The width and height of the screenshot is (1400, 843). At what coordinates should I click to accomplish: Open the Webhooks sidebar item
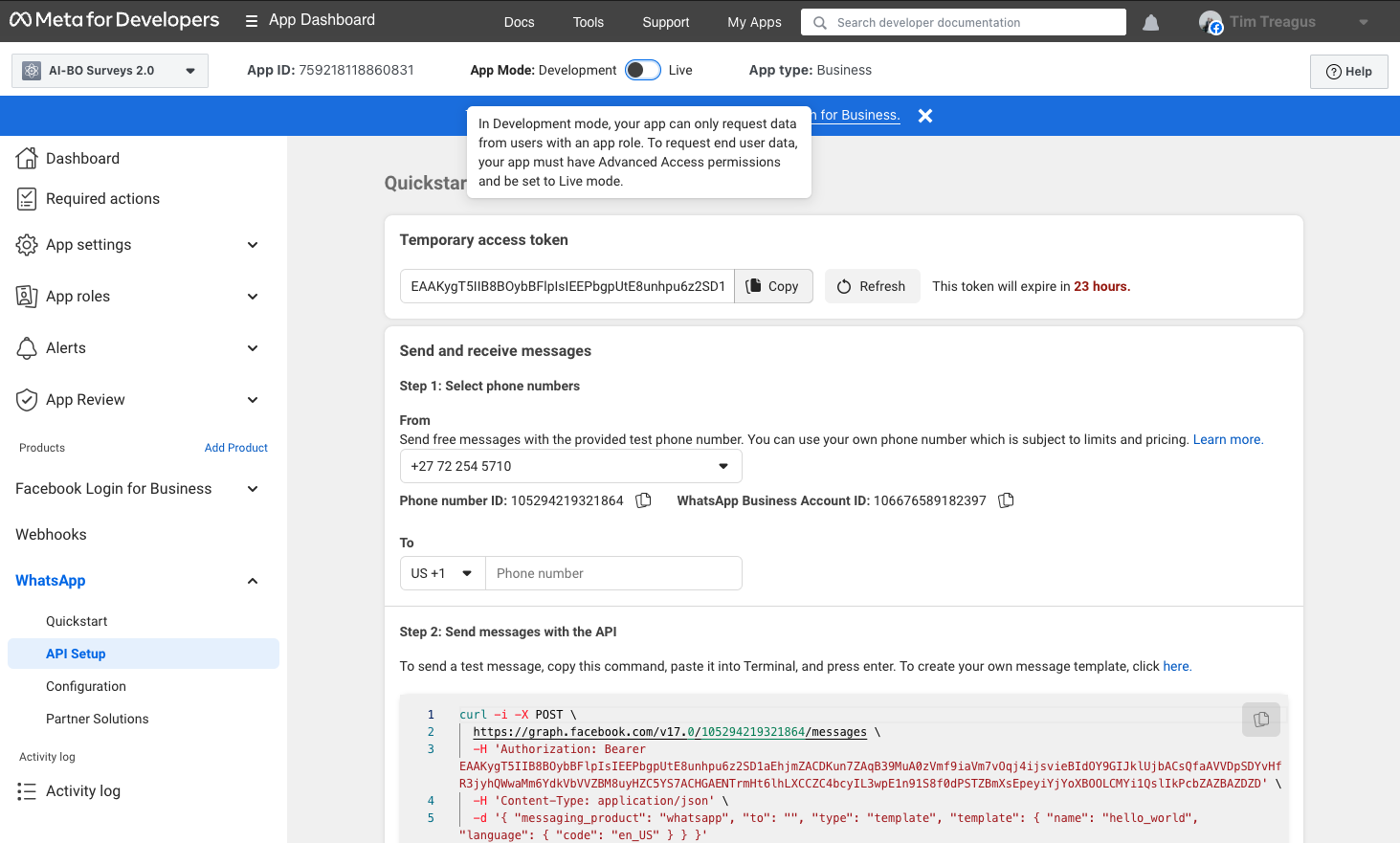click(51, 535)
